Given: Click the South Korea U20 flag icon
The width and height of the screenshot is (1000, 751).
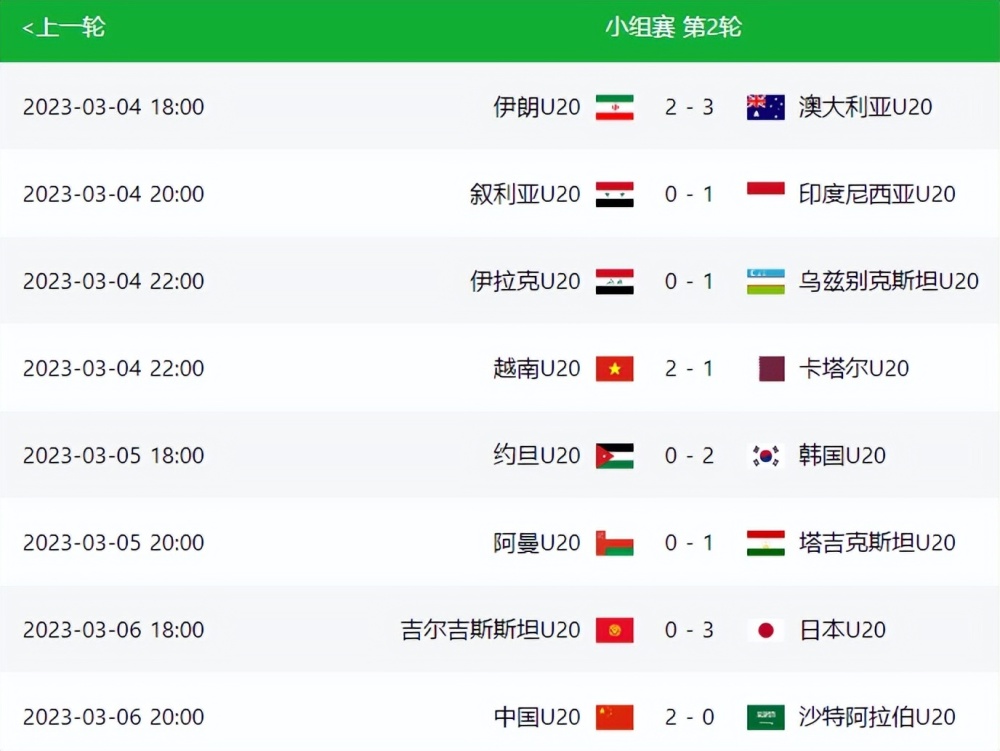Looking at the screenshot, I should pos(765,456).
